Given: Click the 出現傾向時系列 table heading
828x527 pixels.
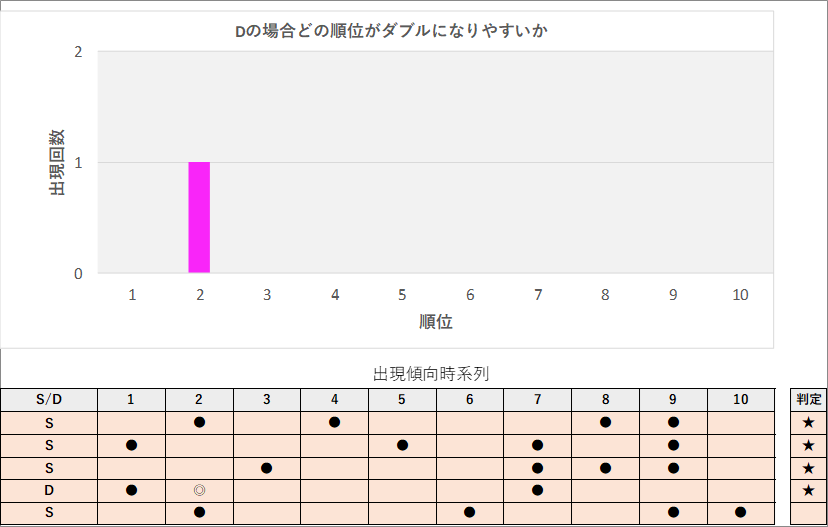Looking at the screenshot, I should click(x=430, y=374).
